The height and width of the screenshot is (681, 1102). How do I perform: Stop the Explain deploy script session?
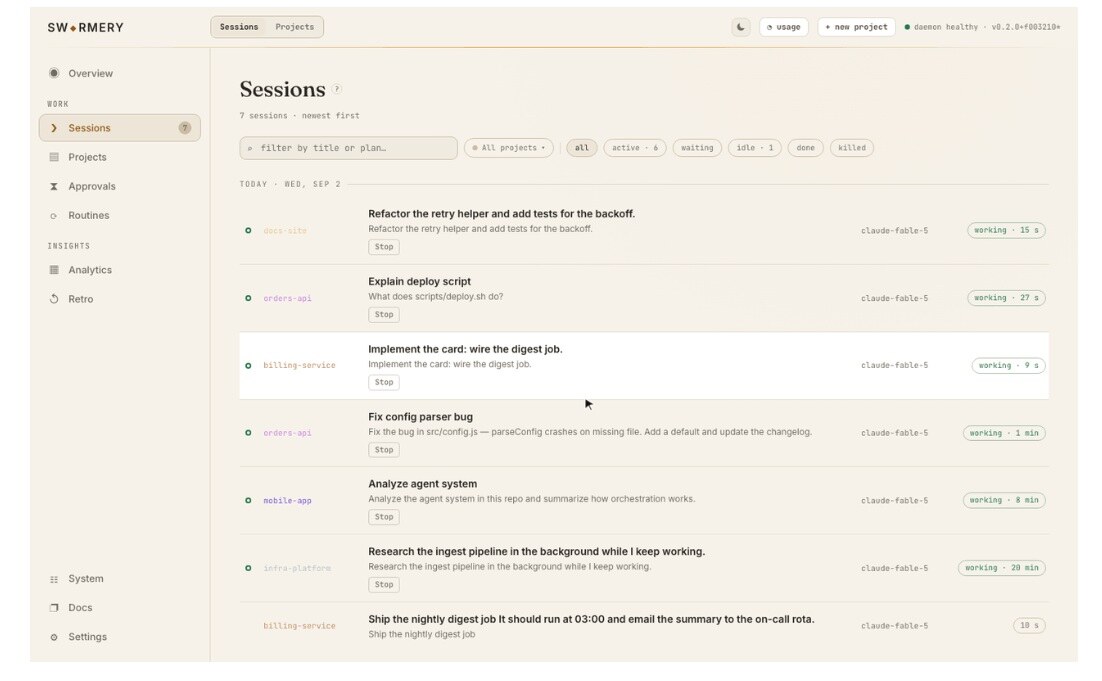(384, 315)
